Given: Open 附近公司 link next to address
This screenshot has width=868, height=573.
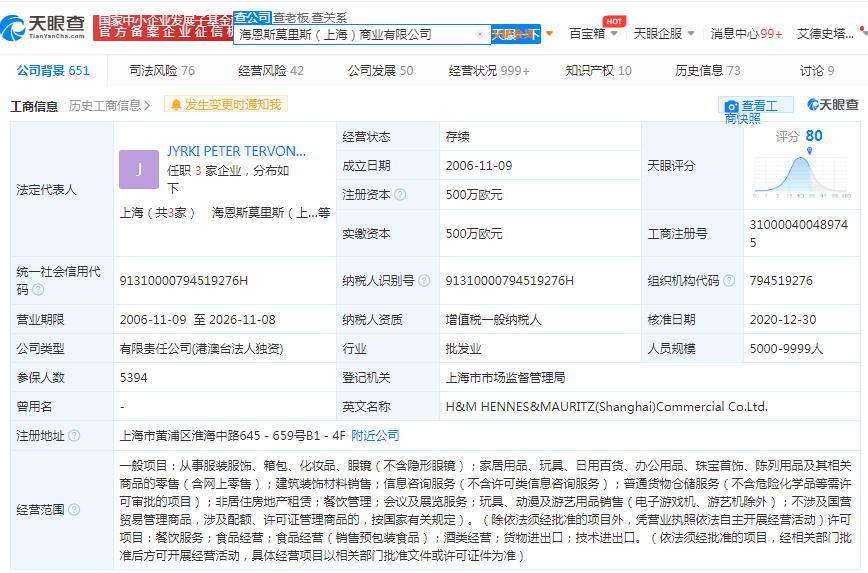Looking at the screenshot, I should click(375, 436).
